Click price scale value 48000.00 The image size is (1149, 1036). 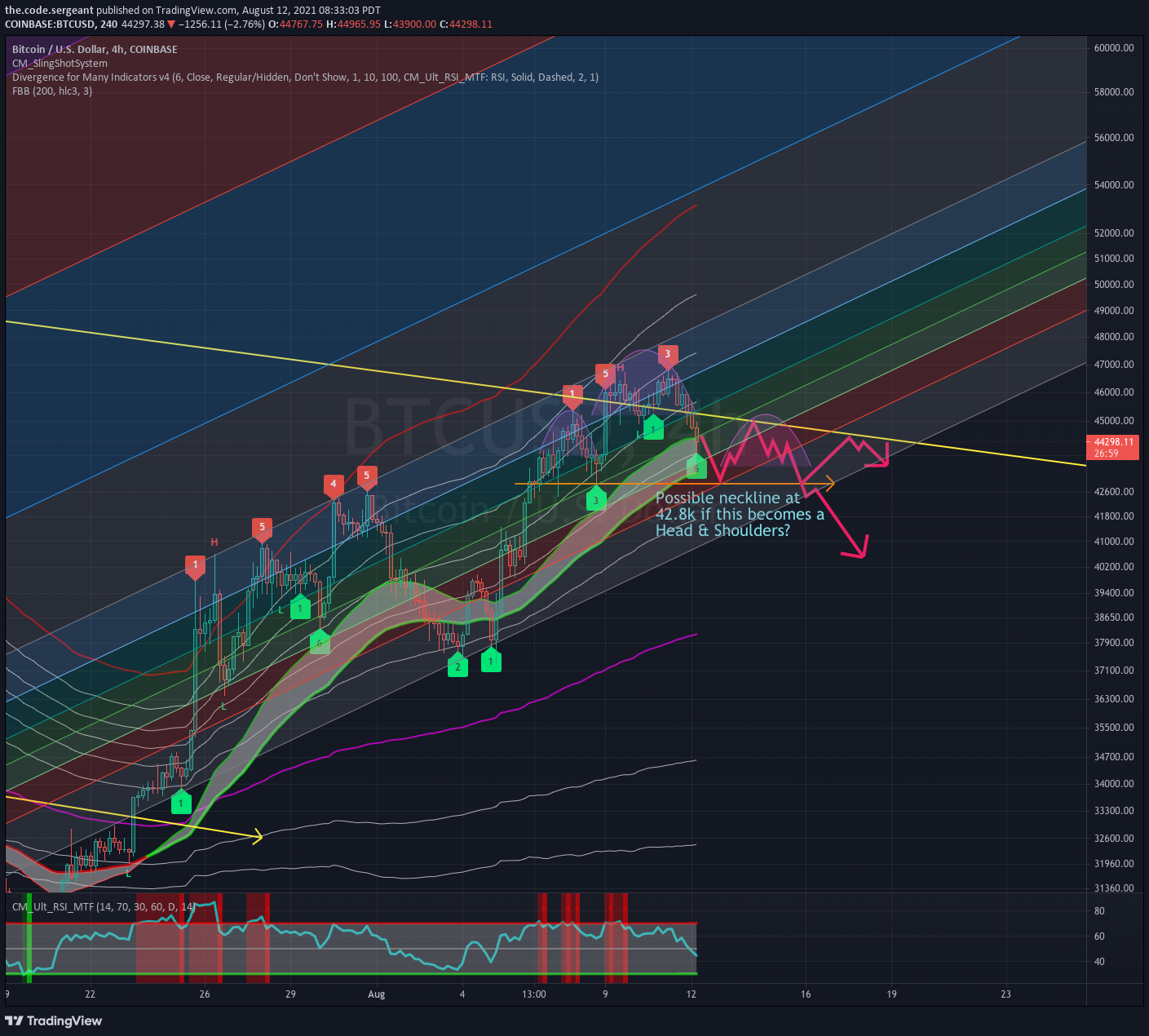coord(1114,336)
